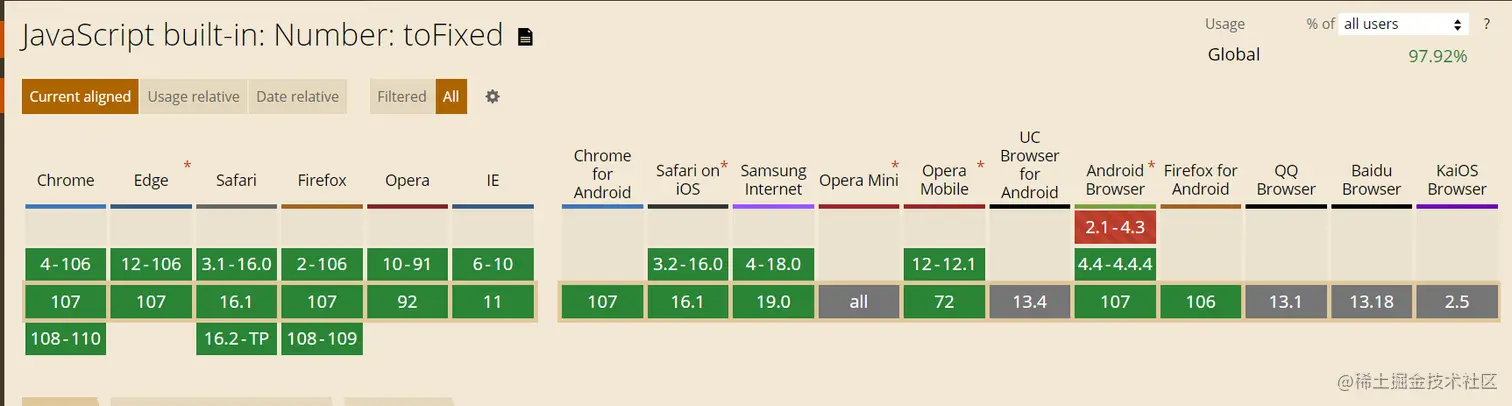Click the red asterisk note beside Edge
Viewport: 1512px width, 406px height.
187,165
